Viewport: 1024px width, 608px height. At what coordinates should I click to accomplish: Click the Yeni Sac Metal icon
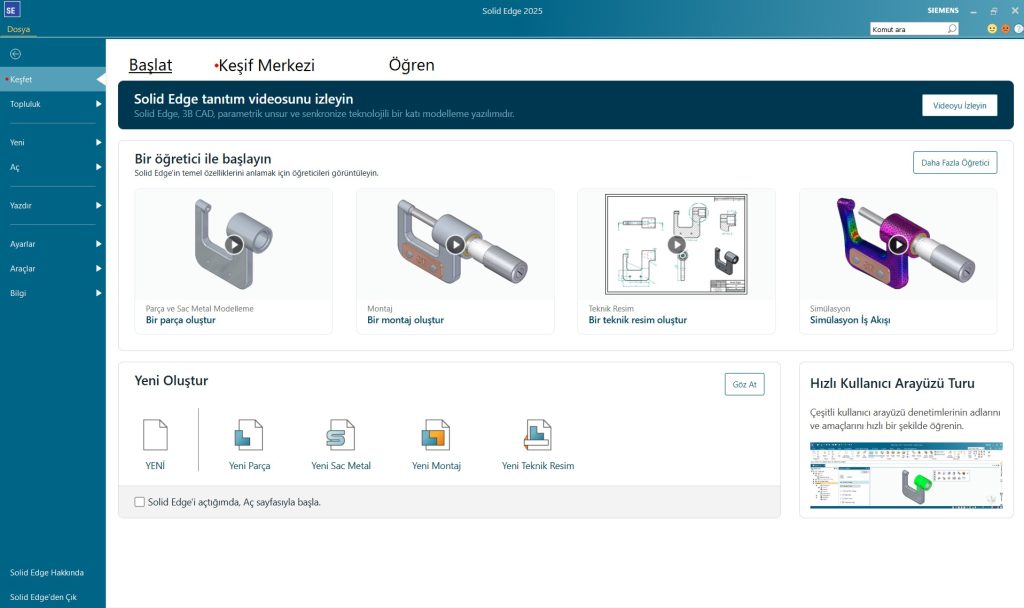point(341,435)
